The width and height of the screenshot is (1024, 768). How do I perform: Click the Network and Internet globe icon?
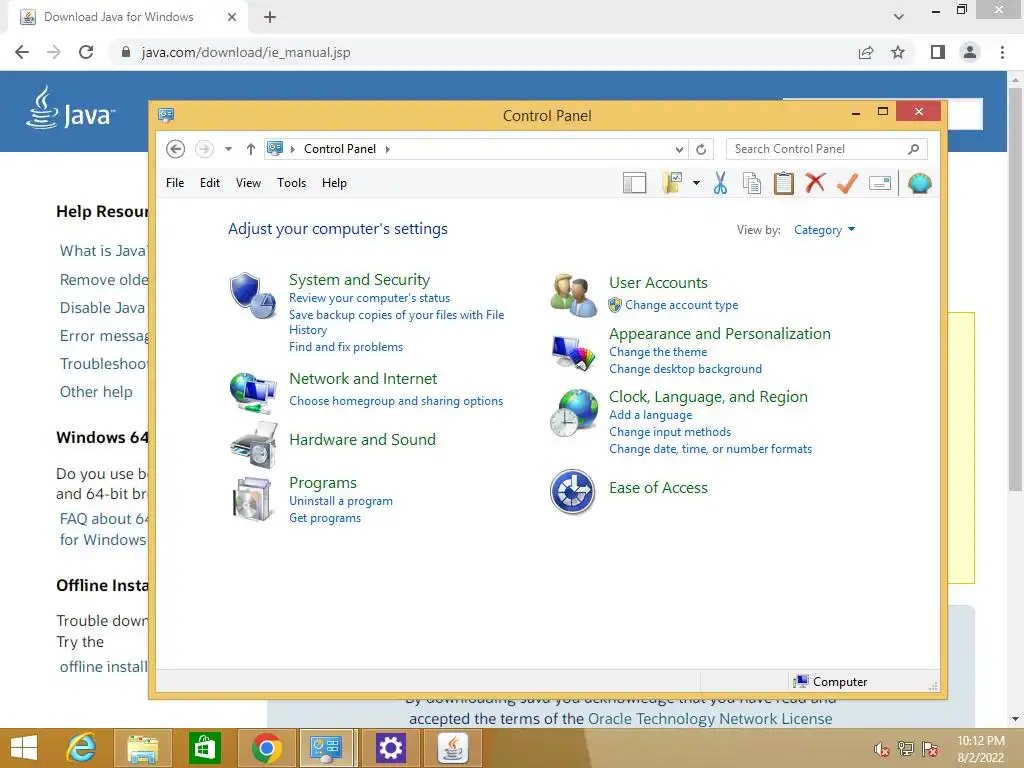[x=253, y=392]
